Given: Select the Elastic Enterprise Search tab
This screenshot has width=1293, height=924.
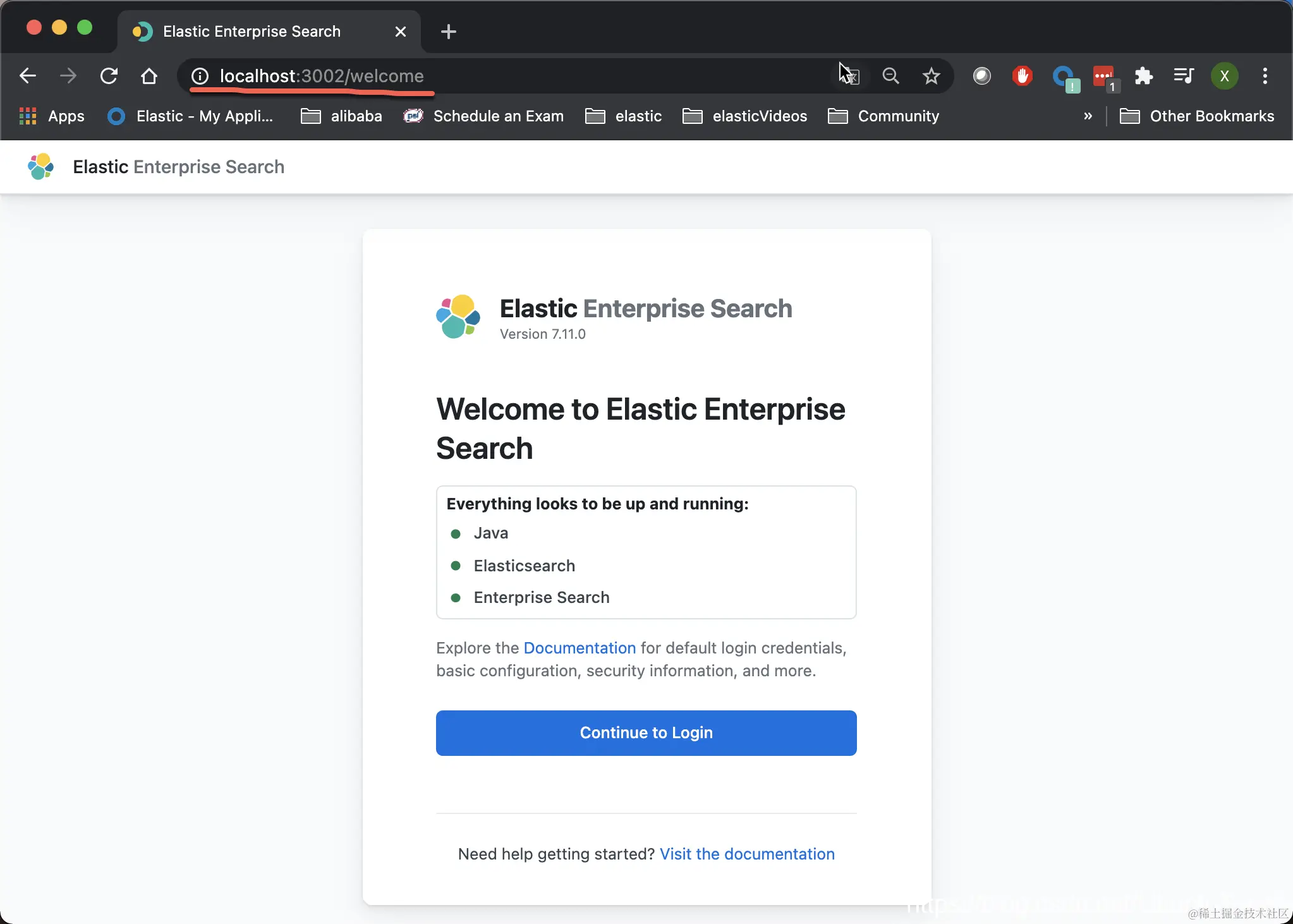Looking at the screenshot, I should [x=252, y=32].
